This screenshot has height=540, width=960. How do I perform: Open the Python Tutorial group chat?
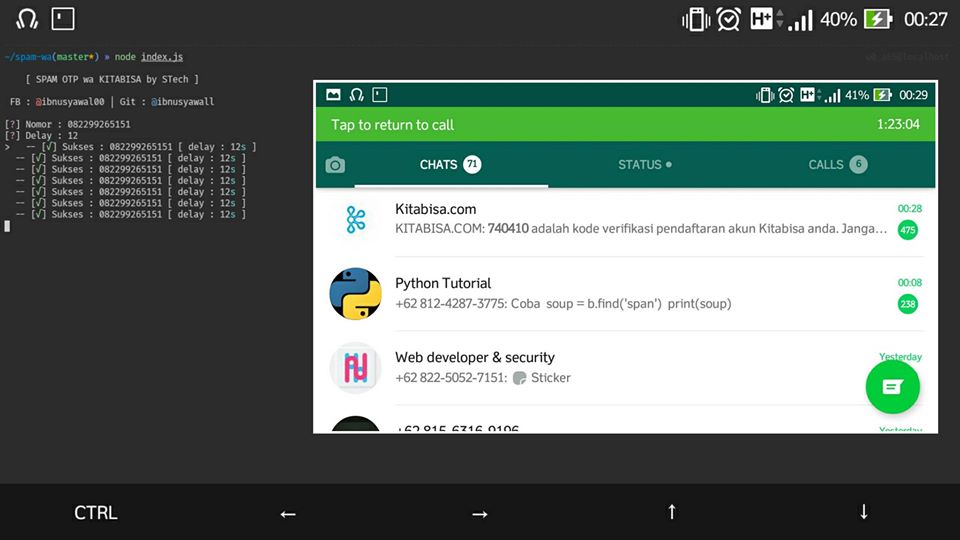point(625,294)
